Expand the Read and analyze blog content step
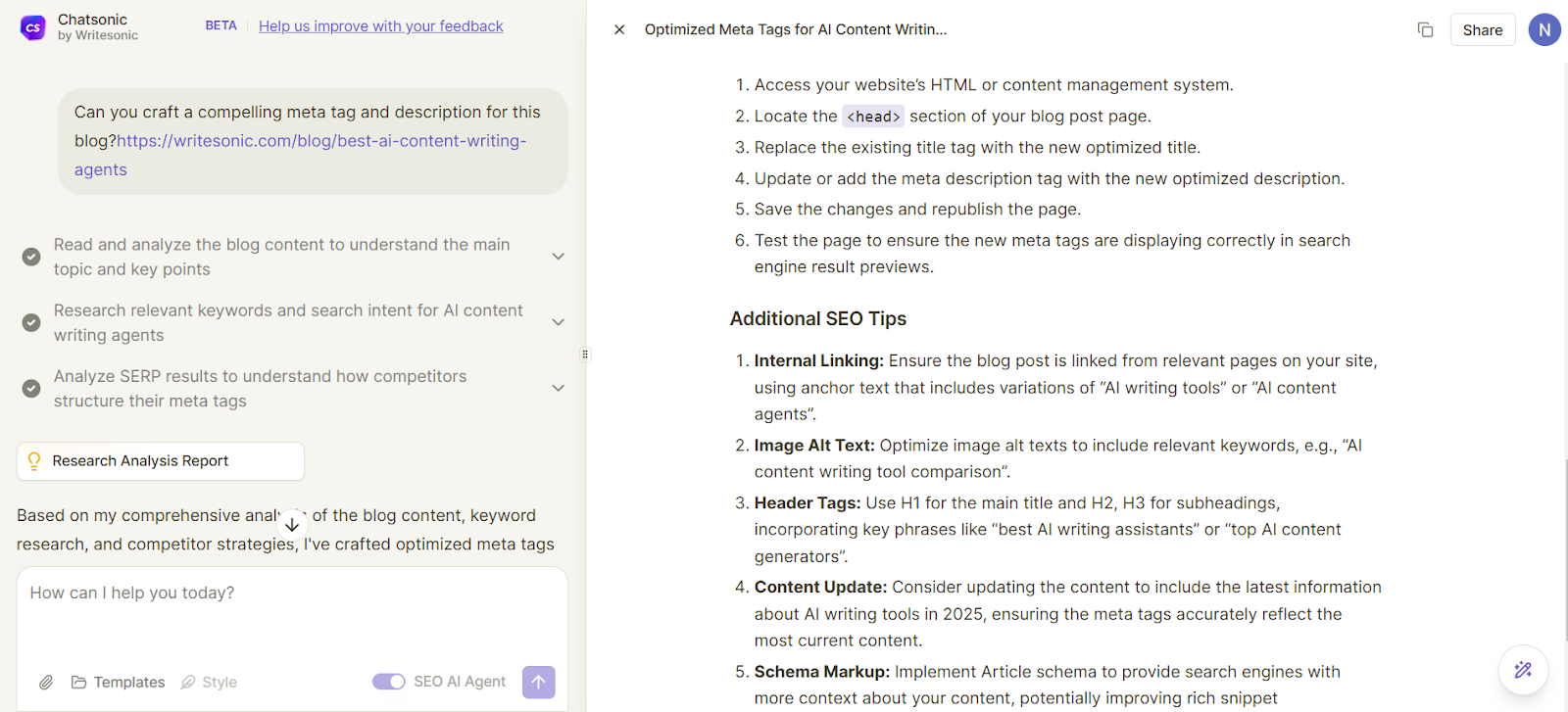This screenshot has width=1568, height=712. (558, 257)
